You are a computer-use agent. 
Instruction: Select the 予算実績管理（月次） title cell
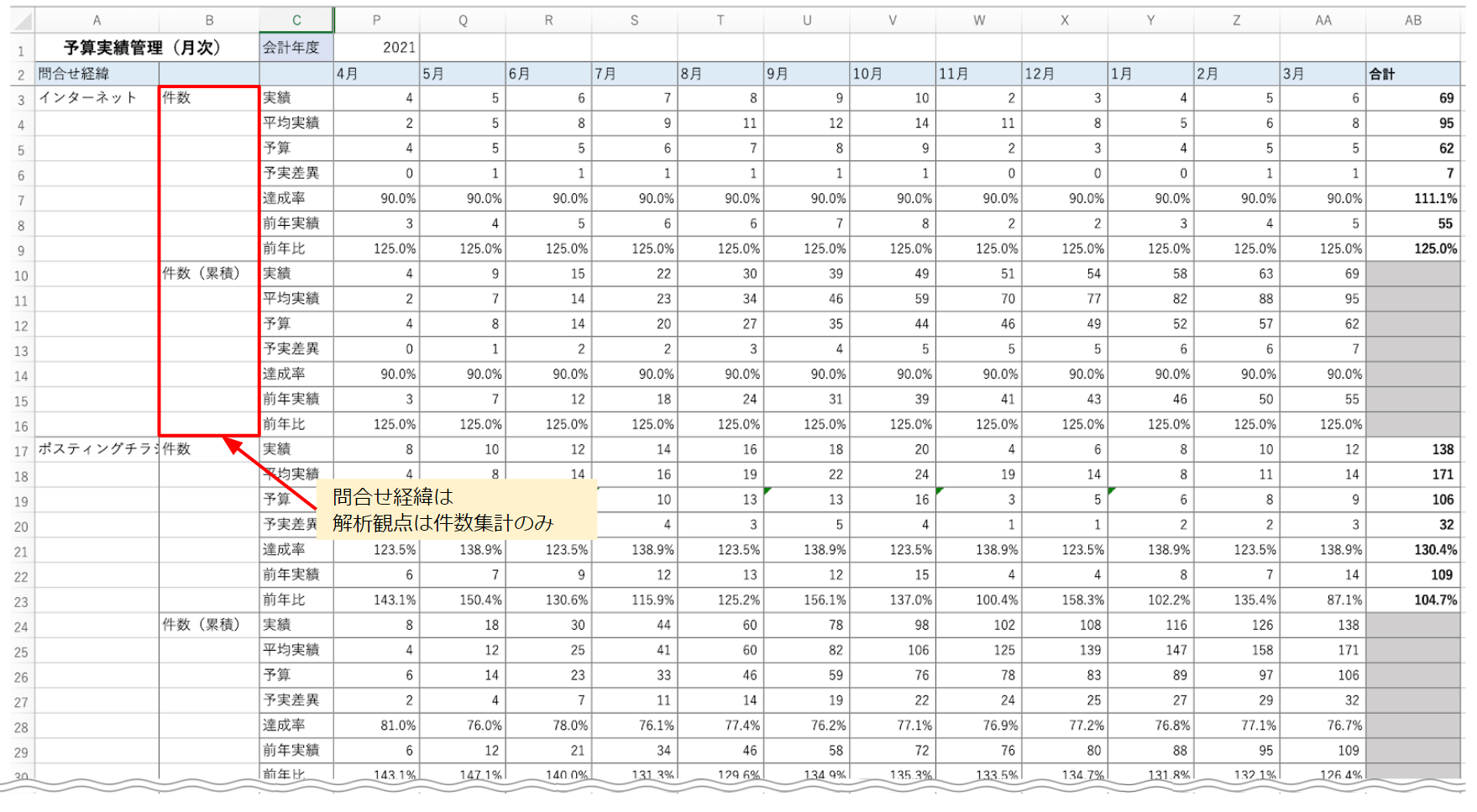click(x=143, y=48)
